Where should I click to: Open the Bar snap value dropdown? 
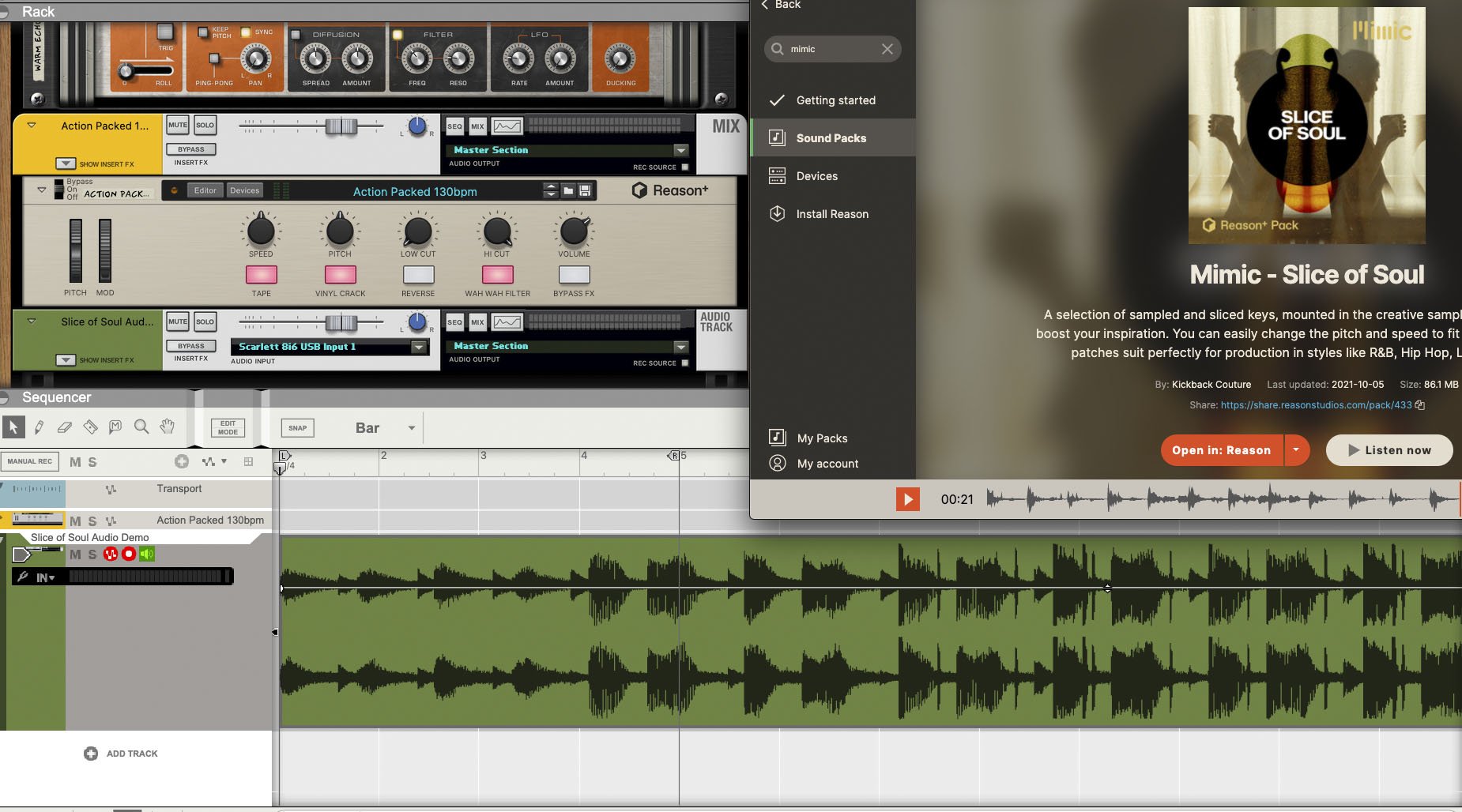tap(411, 428)
